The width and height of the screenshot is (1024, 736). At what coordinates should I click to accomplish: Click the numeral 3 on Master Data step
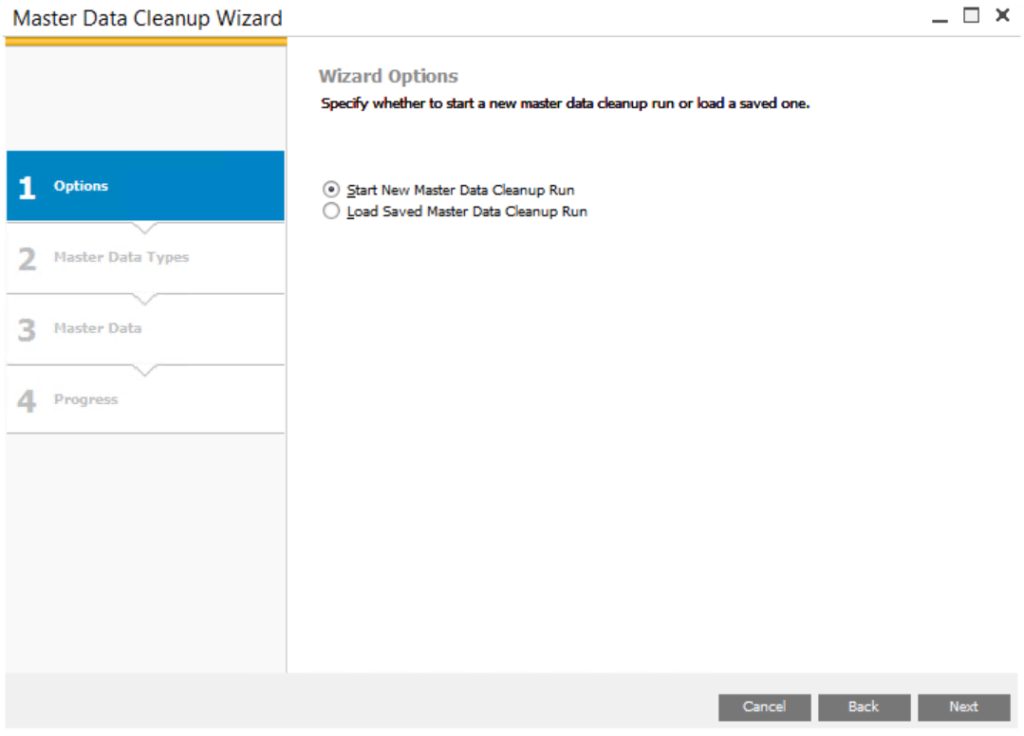click(x=28, y=328)
